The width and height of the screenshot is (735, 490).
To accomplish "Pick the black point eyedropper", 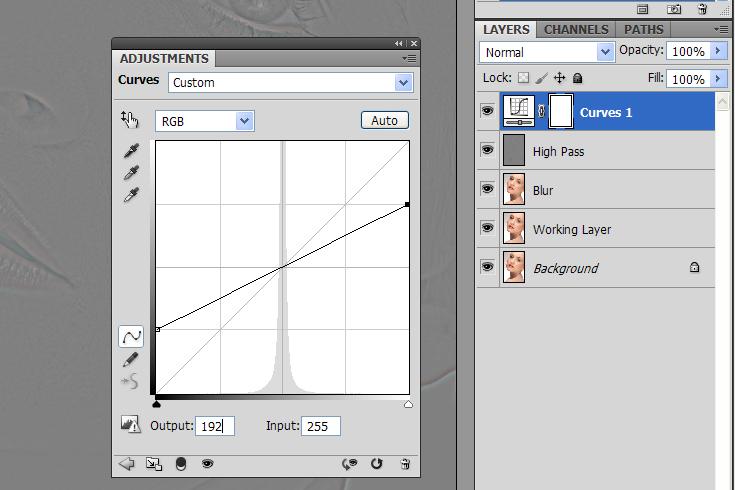I will (130, 151).
